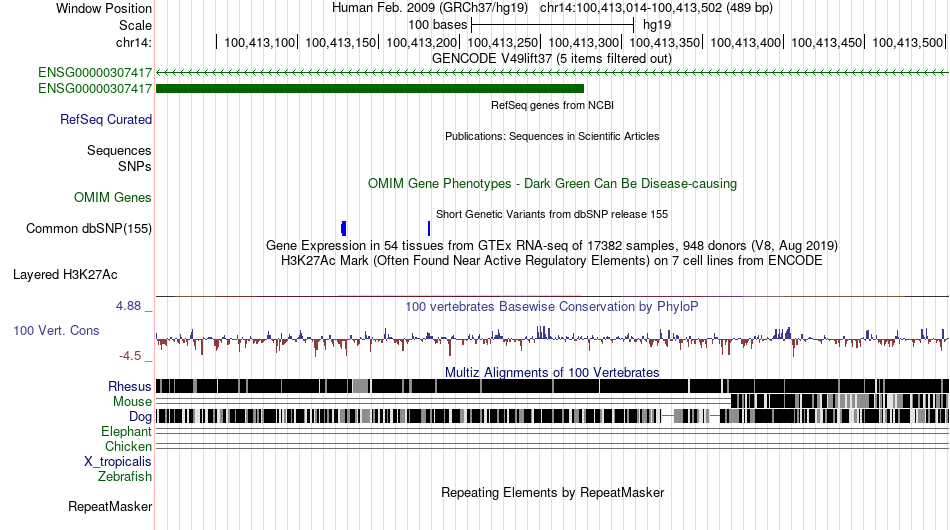Click the Scale track label
950x530 pixels.
tap(135, 25)
